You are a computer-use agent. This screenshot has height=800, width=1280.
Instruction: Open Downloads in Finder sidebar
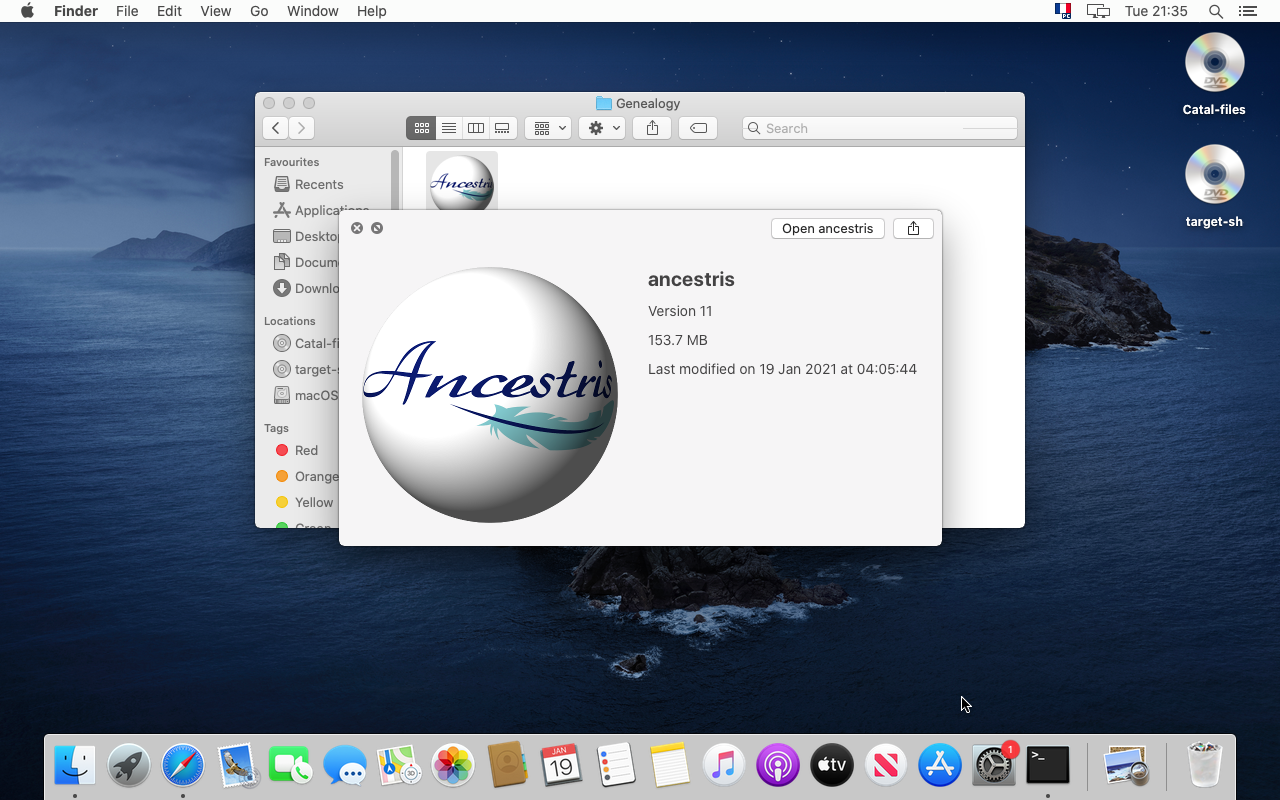(305, 288)
